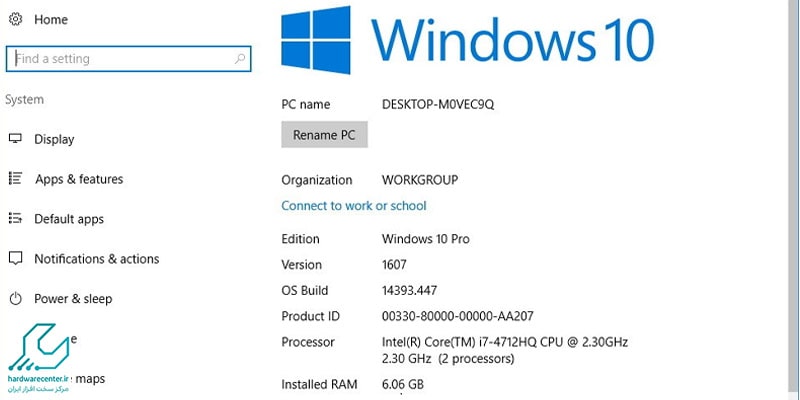Click the Apps & features list icon
The image size is (800, 400).
tap(16, 179)
